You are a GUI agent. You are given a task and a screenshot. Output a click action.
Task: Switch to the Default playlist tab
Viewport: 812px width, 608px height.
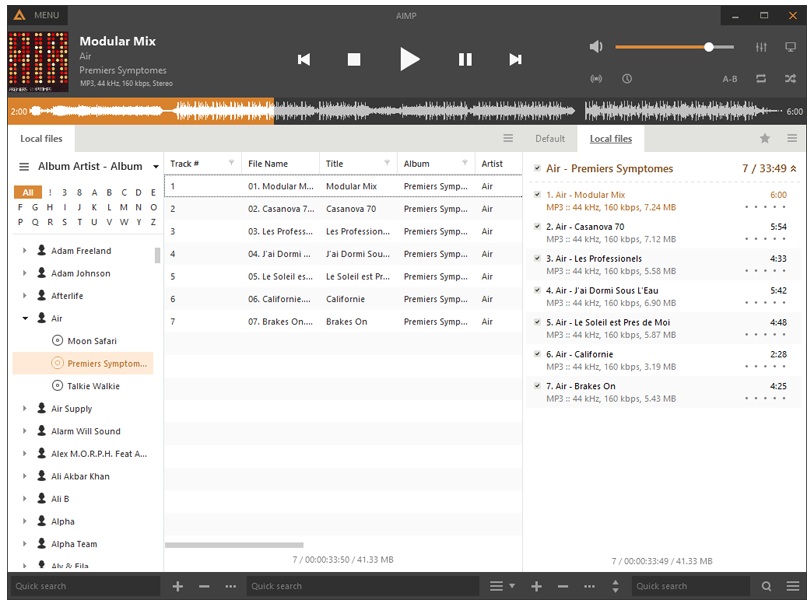tap(550, 139)
